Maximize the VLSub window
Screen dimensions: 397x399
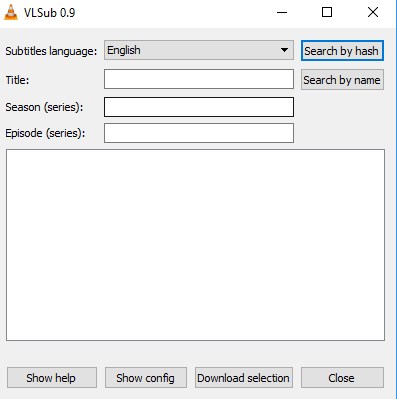click(327, 12)
